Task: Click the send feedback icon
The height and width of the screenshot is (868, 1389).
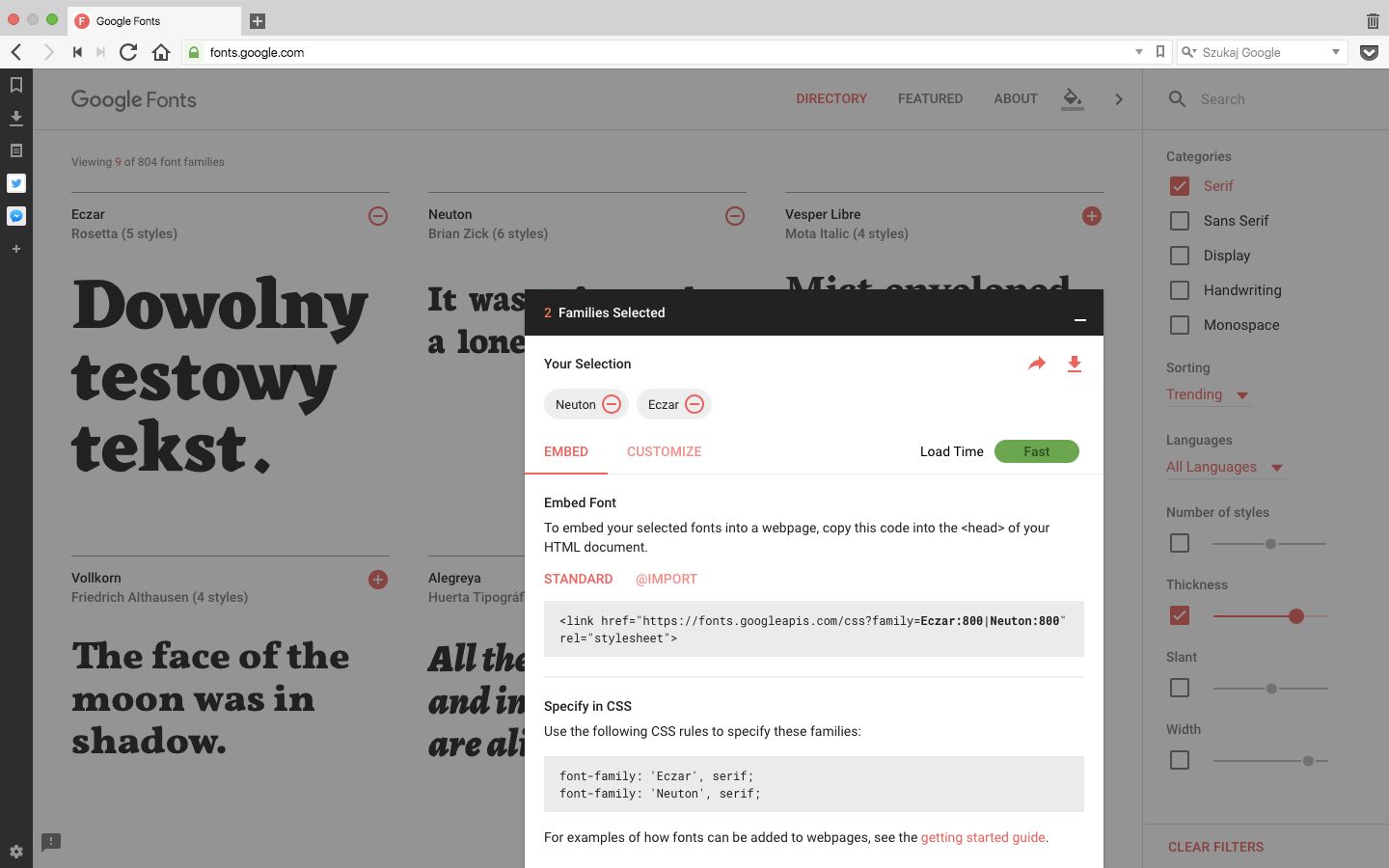Action: (x=51, y=842)
